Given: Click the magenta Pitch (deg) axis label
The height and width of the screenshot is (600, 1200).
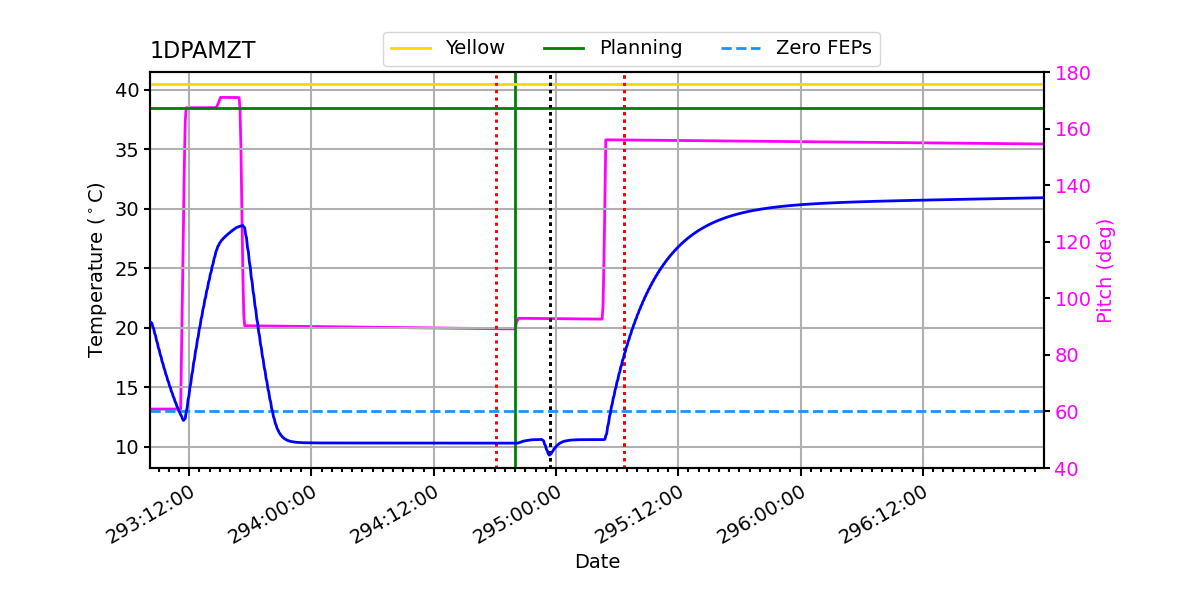Looking at the screenshot, I should pos(1105,270).
